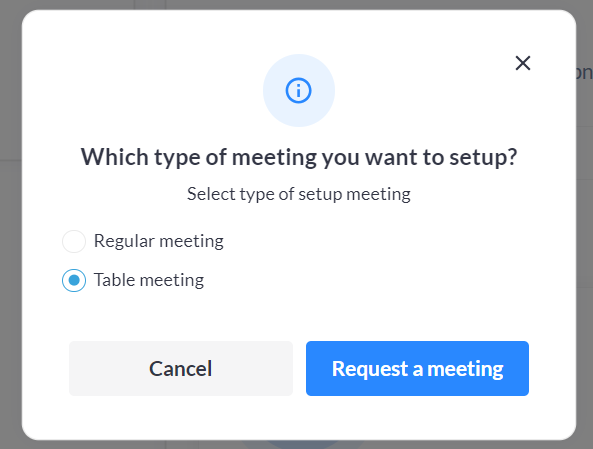593x449 pixels.
Task: Click the letter 'i' inside the info circle
Action: [298, 91]
